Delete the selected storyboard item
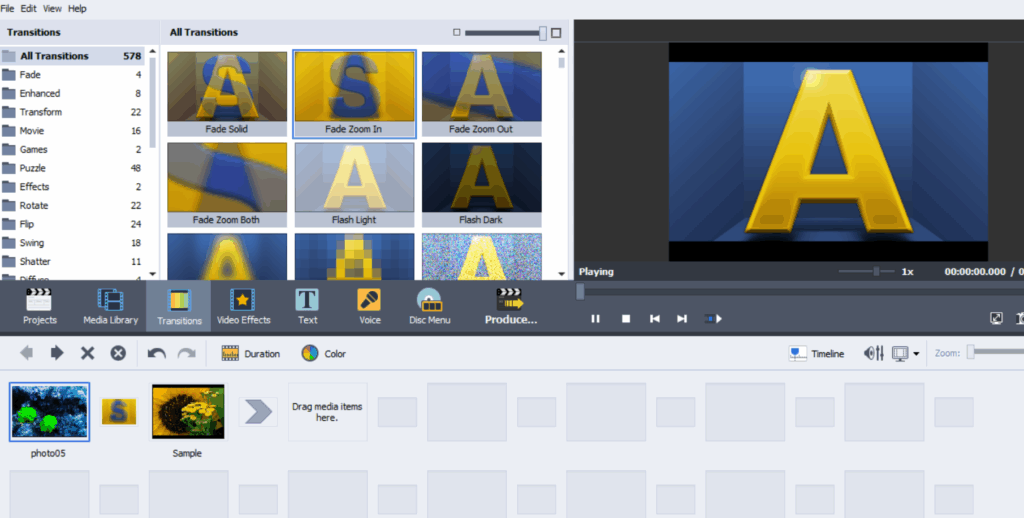The image size is (1024, 518). [87, 353]
